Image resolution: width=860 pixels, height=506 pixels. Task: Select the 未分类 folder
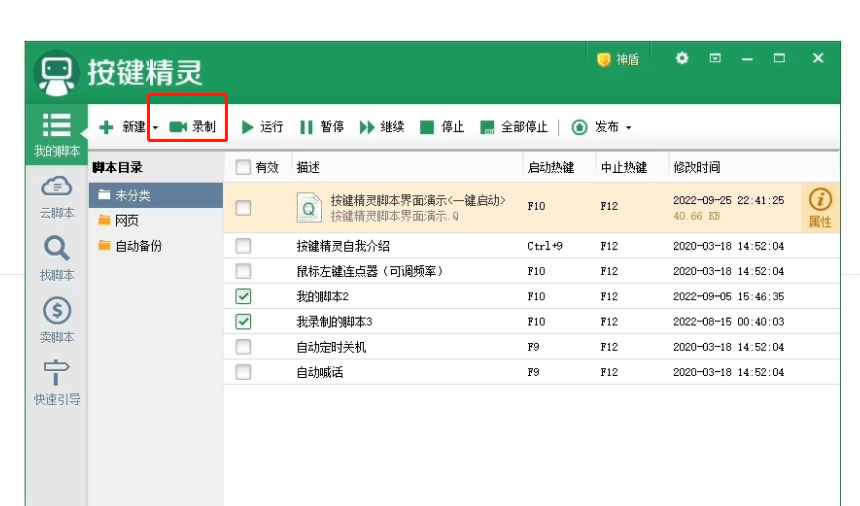click(x=156, y=195)
